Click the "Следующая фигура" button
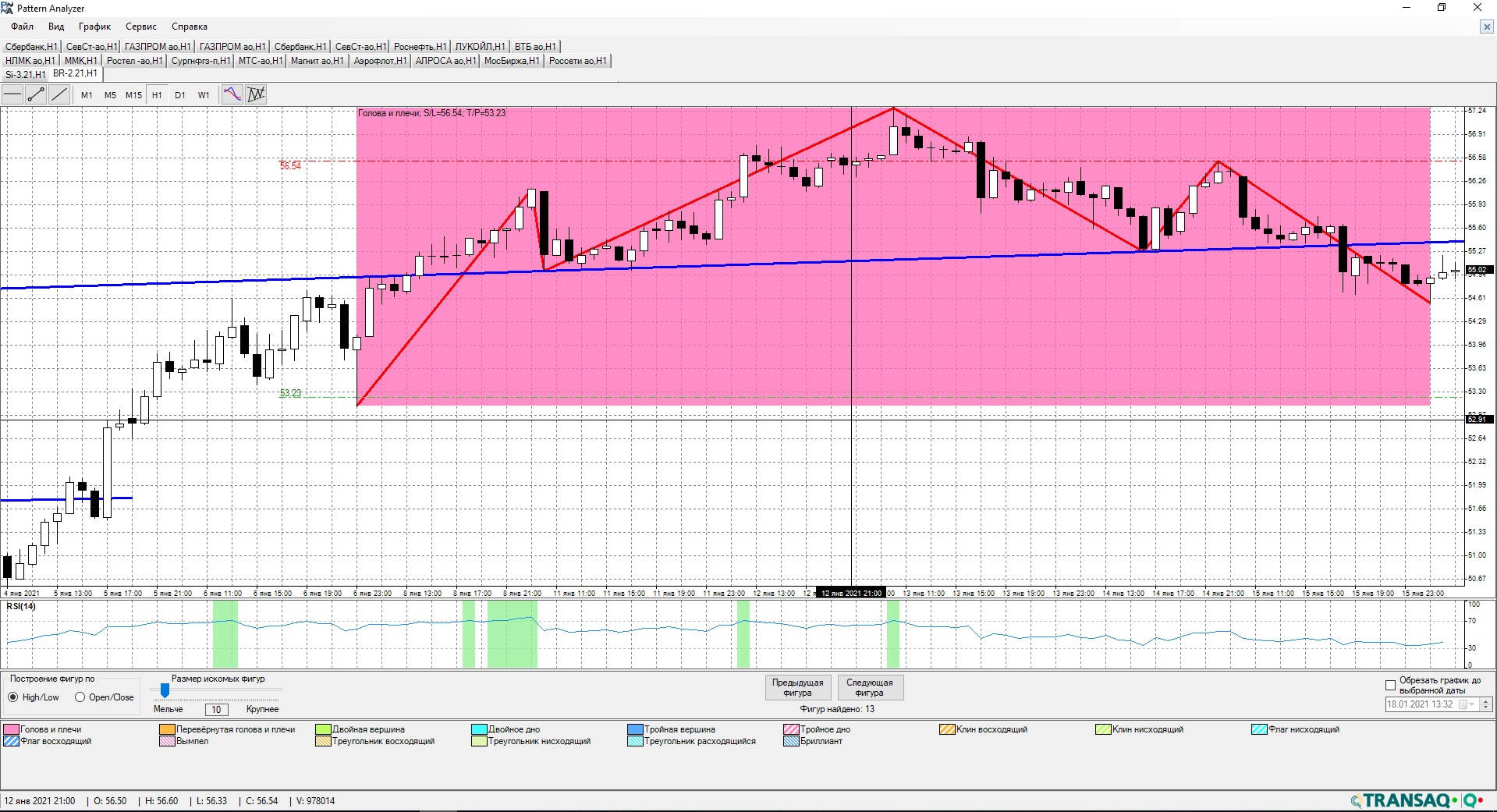Viewport: 1497px width, 812px height. click(x=869, y=687)
